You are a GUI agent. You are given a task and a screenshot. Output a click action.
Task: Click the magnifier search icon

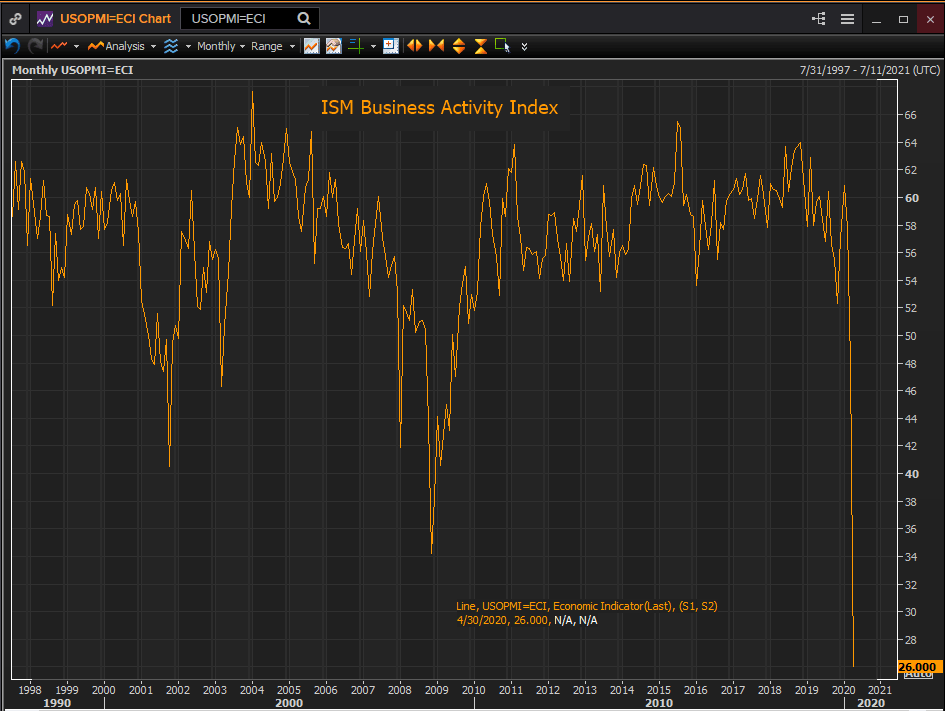(305, 18)
